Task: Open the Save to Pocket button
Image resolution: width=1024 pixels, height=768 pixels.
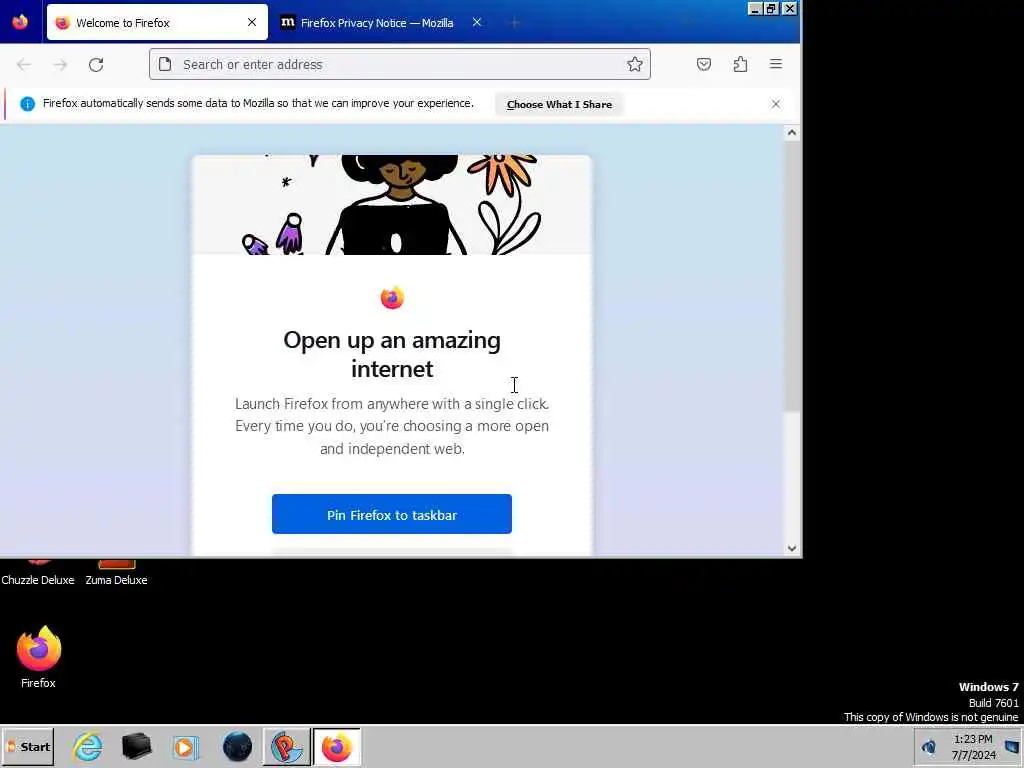Action: click(x=703, y=64)
